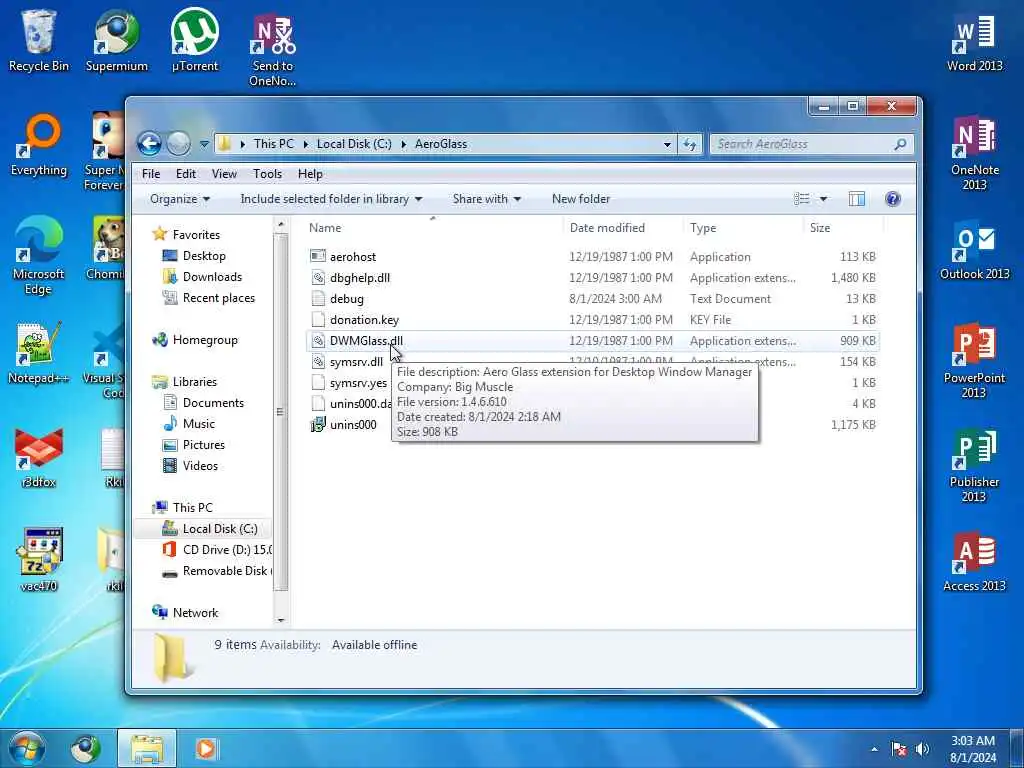Open Access 2013 desktop shortcut
Viewport: 1024px width, 768px height.
pyautogui.click(x=974, y=562)
